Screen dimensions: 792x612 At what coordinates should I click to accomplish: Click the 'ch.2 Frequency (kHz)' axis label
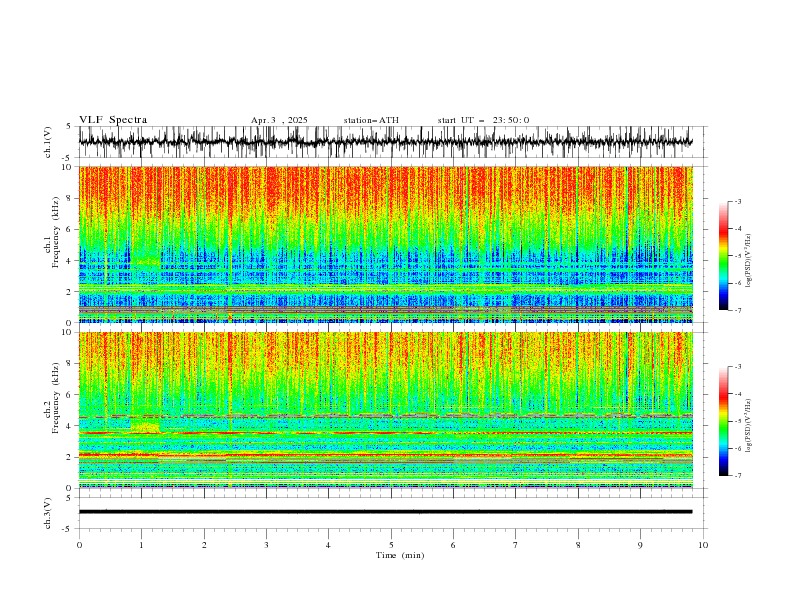tap(52, 398)
